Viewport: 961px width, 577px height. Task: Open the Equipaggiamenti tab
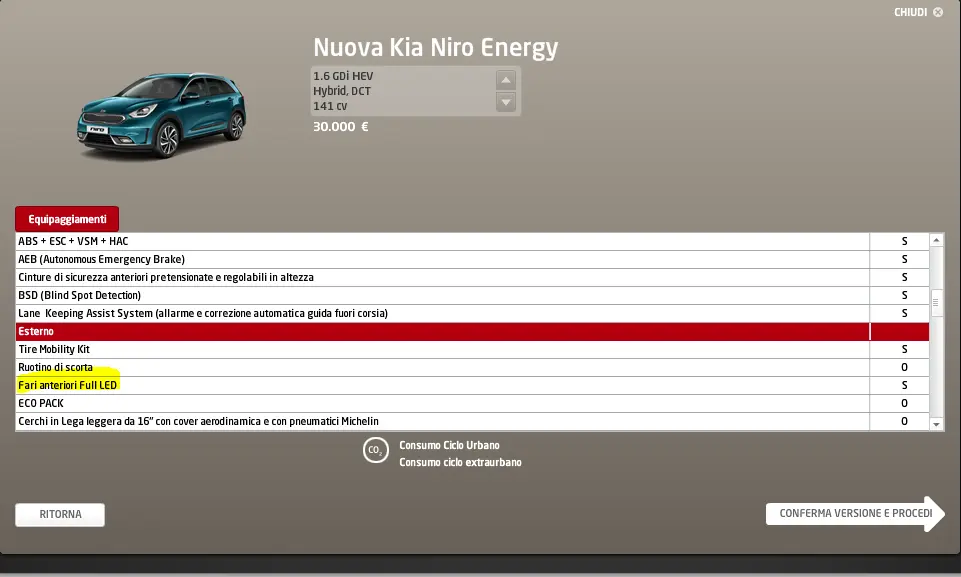click(67, 219)
